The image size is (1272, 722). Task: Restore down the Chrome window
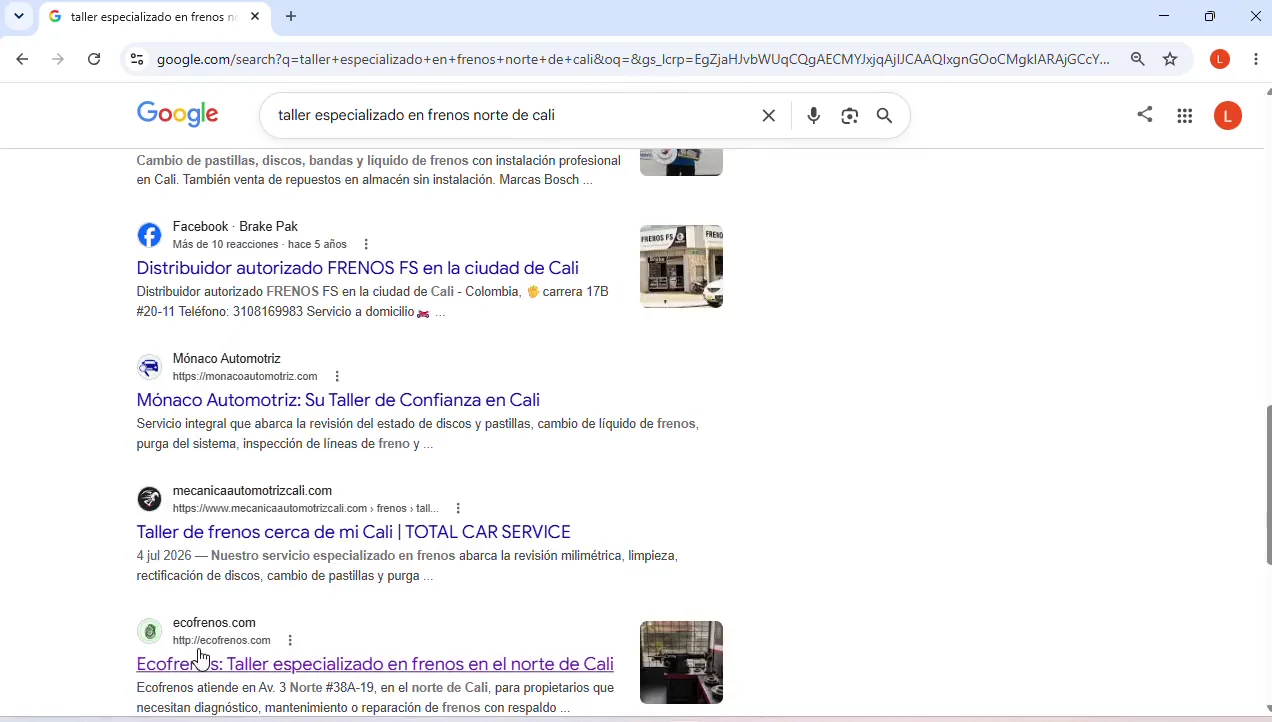(1210, 16)
